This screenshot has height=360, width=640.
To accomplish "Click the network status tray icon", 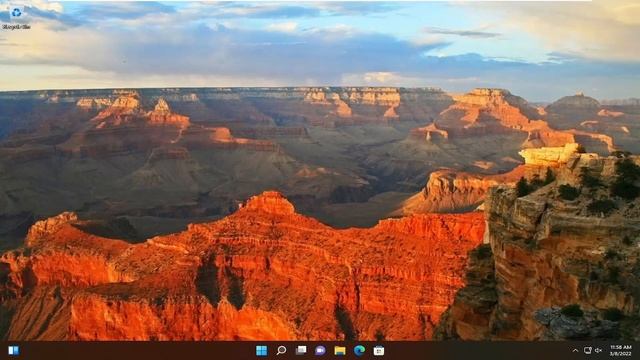I will pyautogui.click(x=588, y=350).
